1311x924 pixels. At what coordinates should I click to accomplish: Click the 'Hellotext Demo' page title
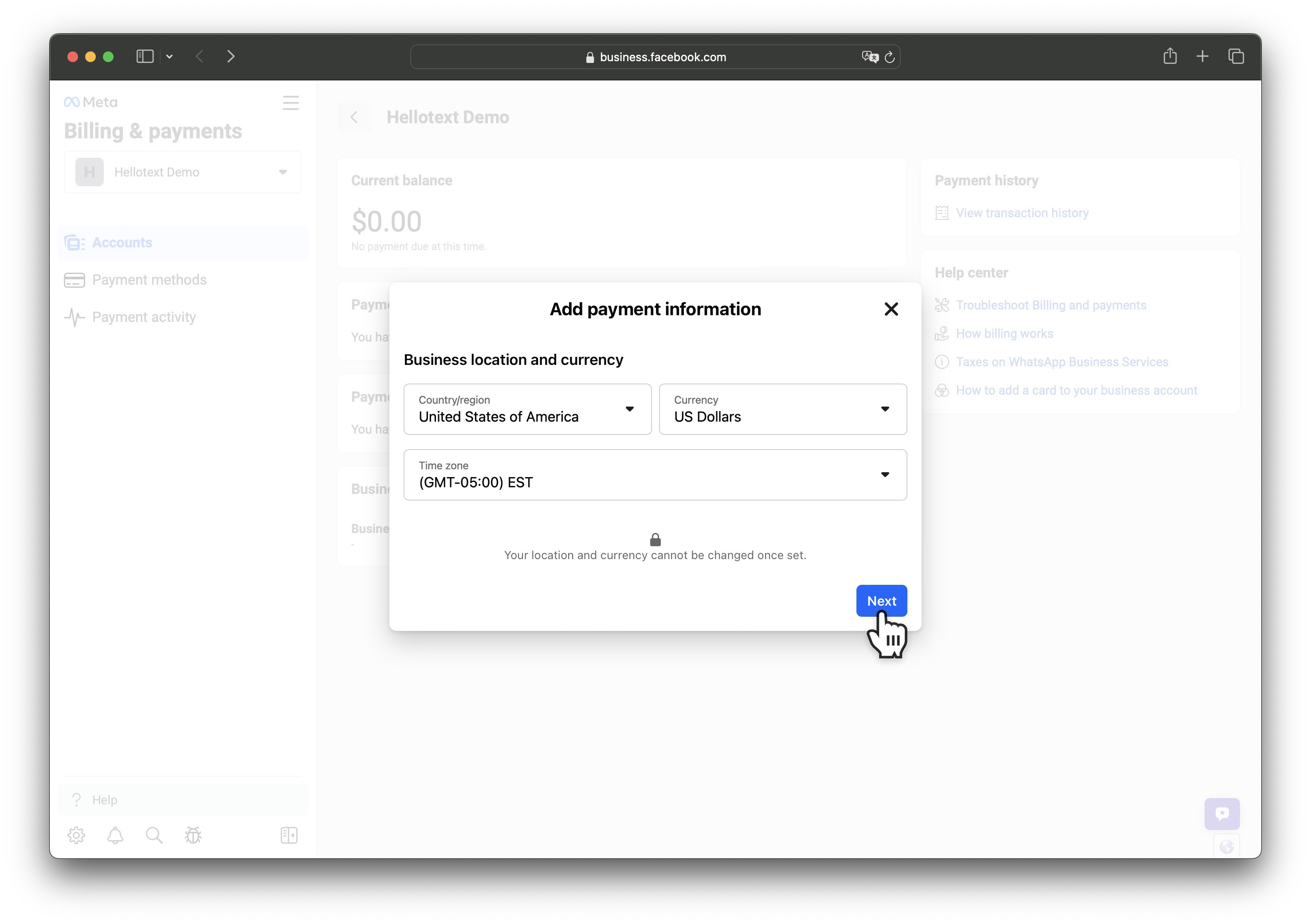[x=447, y=117]
